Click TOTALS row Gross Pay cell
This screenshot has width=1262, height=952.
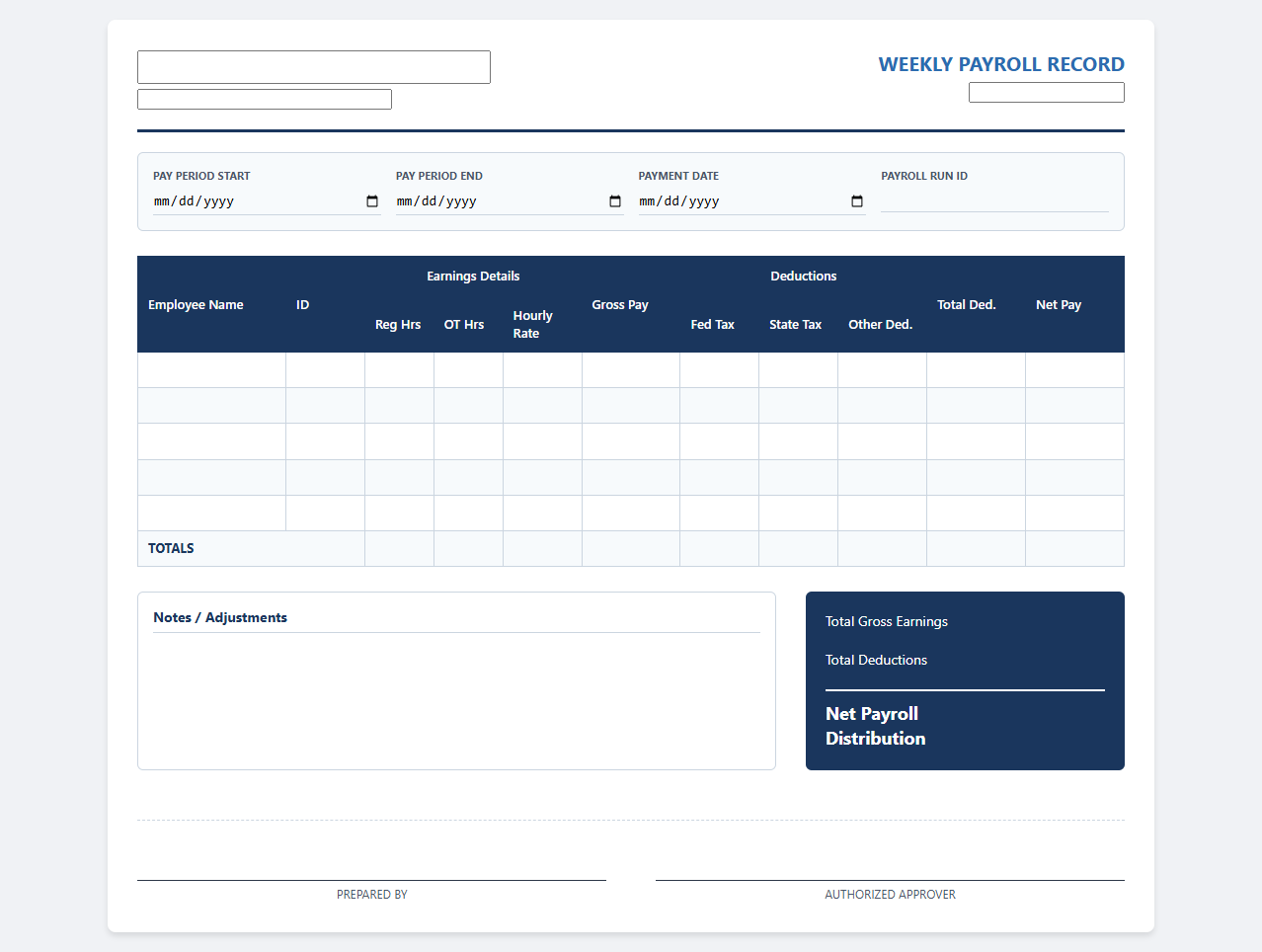click(631, 549)
